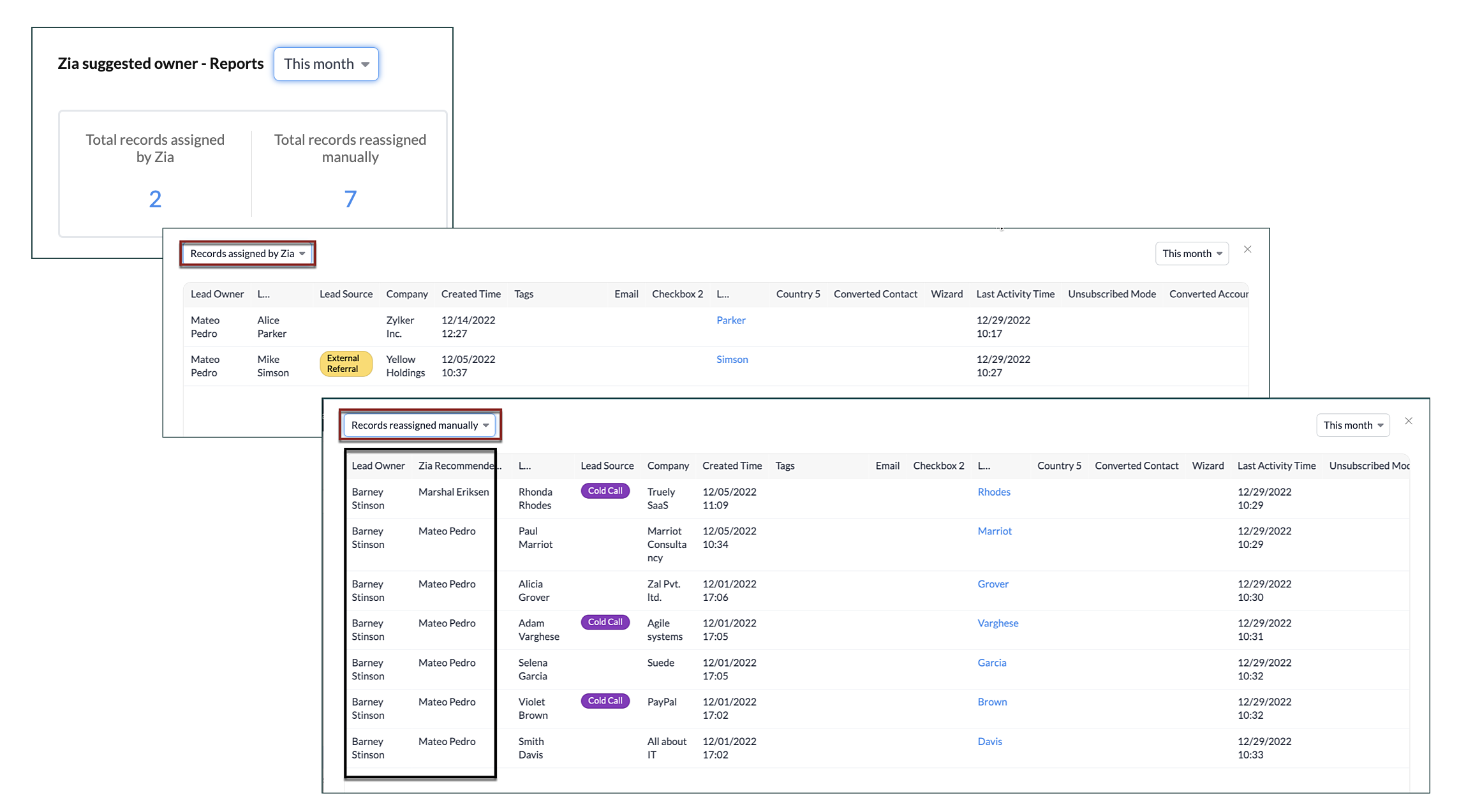Click the Last Activity Time header in Zia-assigned table

pyautogui.click(x=1015, y=294)
